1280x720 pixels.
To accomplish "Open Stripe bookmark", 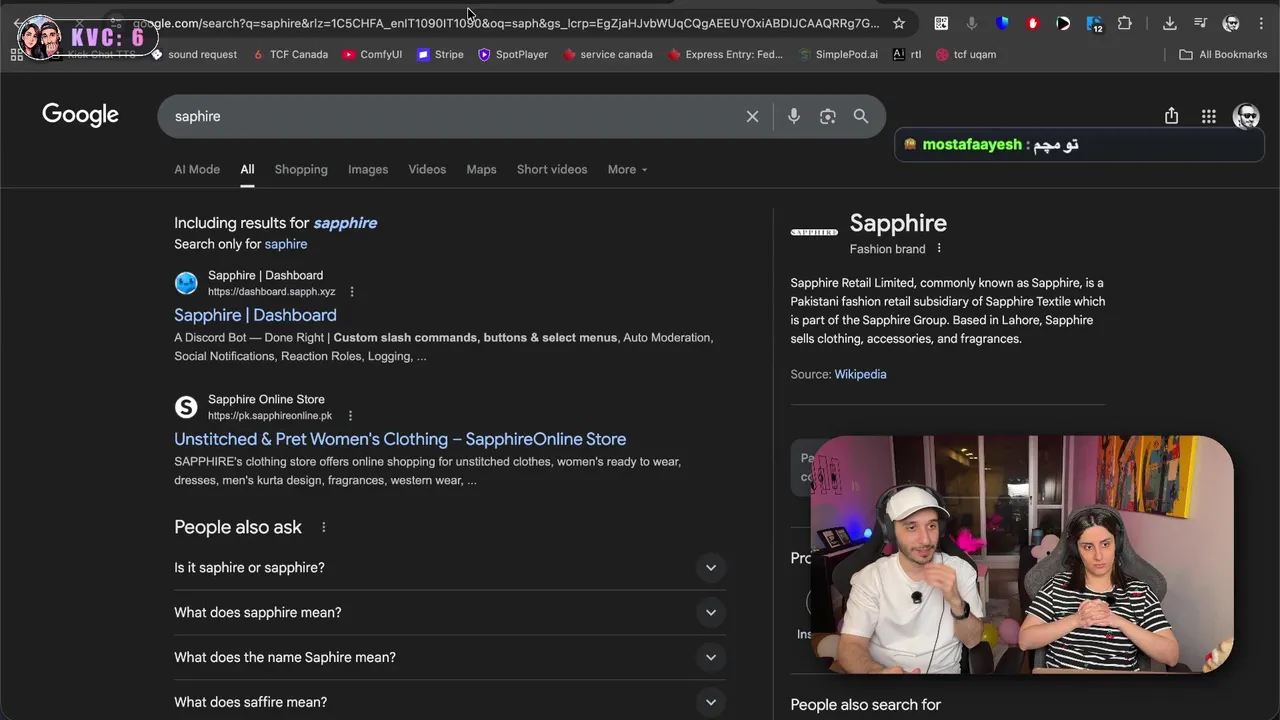I will [440, 54].
